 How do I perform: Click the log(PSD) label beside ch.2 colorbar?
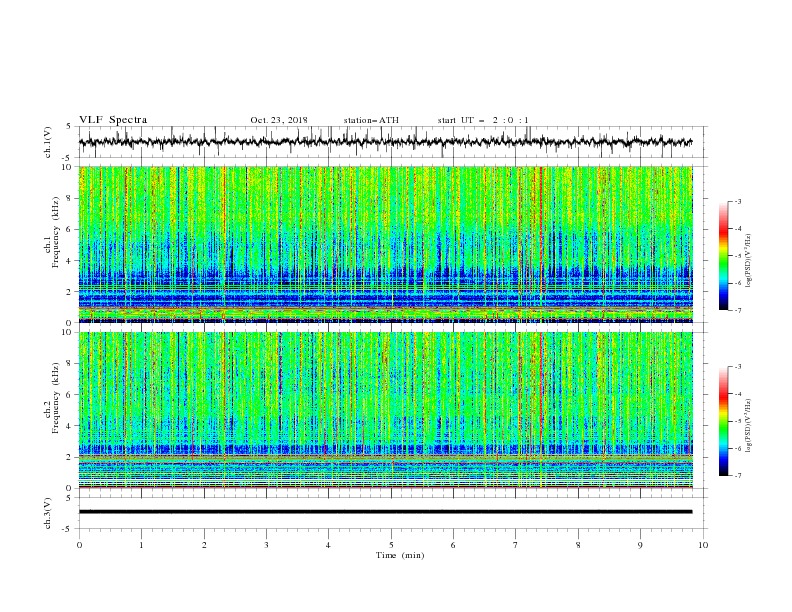(x=749, y=426)
